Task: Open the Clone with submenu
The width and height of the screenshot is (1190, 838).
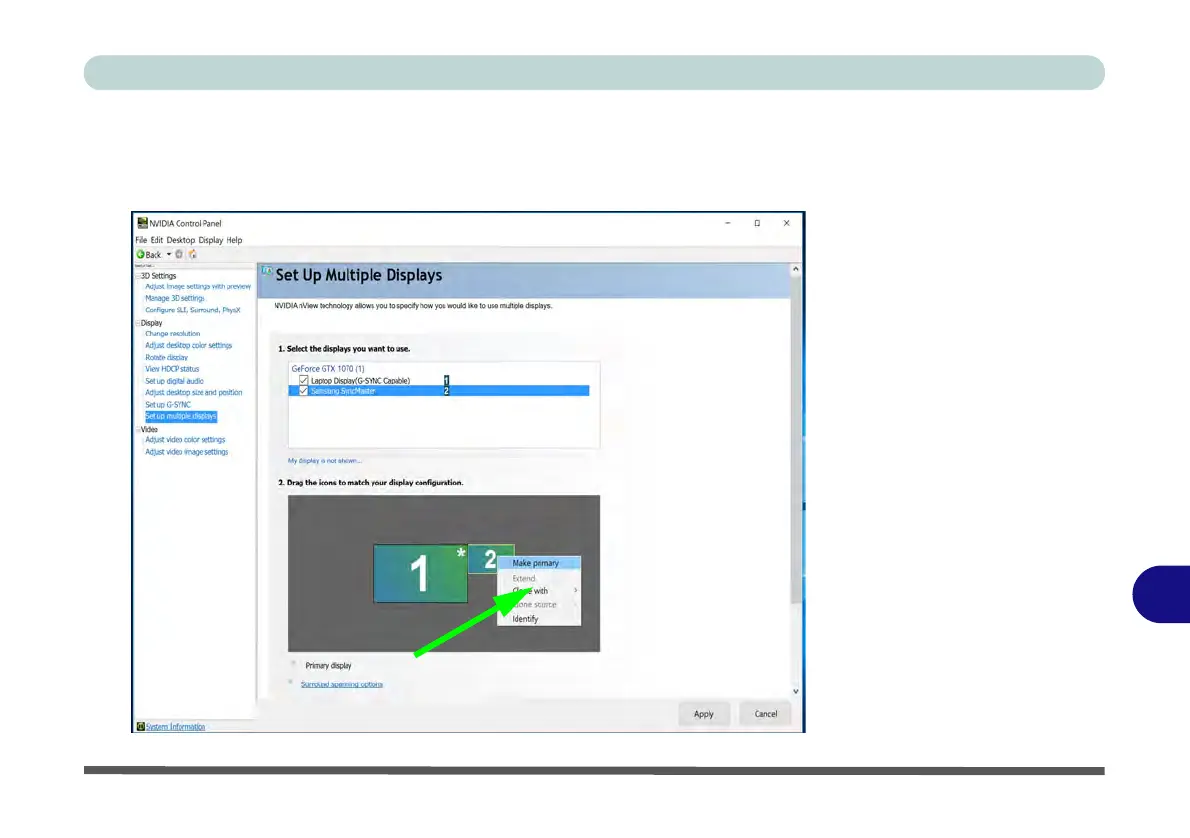Action: [539, 591]
